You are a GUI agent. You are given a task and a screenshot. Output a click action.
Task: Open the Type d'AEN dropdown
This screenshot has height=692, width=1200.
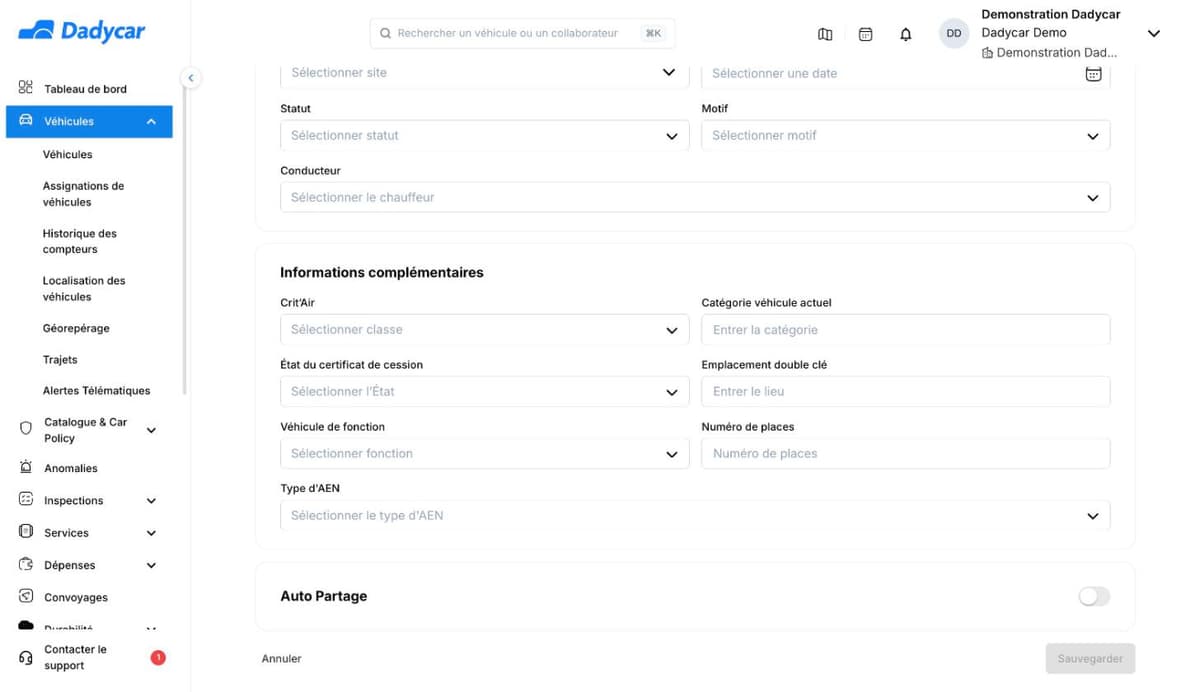click(x=695, y=516)
